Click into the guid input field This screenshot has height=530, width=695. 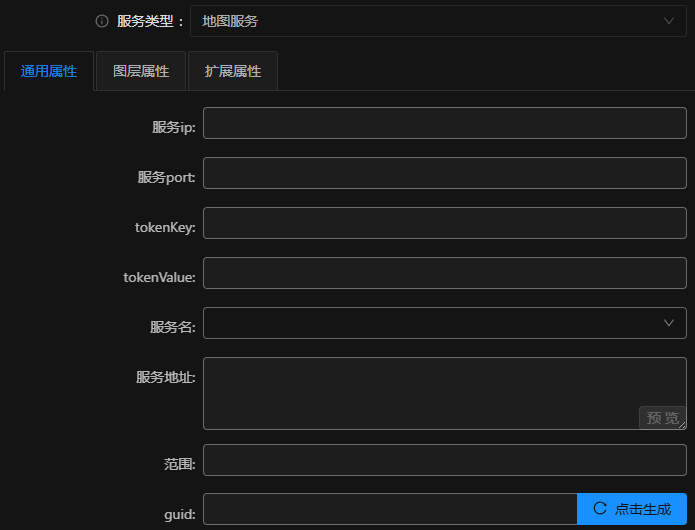390,509
